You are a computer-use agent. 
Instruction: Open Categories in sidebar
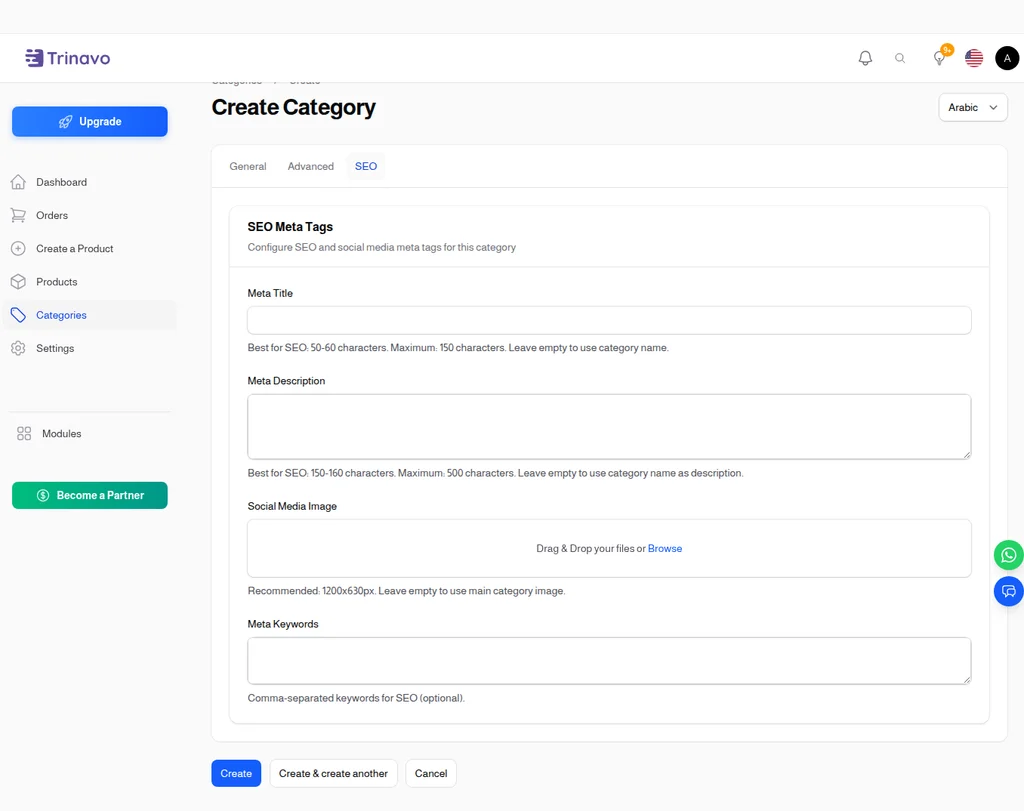point(89,315)
